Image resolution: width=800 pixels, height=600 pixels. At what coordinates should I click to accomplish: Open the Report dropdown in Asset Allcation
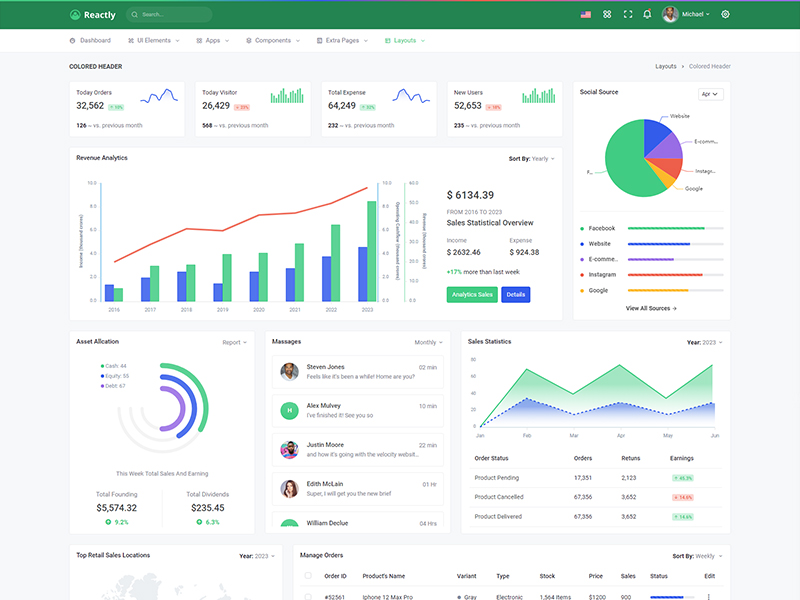(234, 342)
